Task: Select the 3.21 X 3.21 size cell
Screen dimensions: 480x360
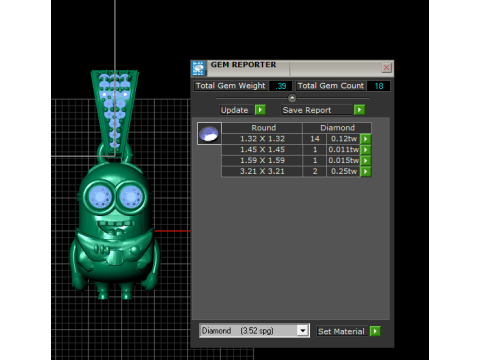Action: [262, 171]
